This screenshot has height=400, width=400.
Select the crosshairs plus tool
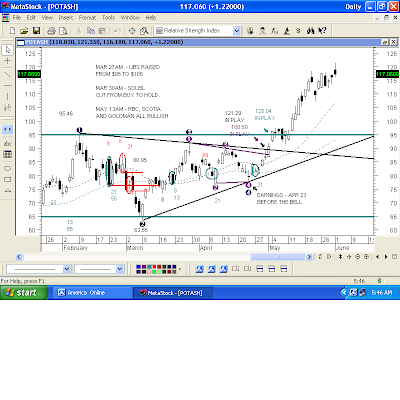8,61
